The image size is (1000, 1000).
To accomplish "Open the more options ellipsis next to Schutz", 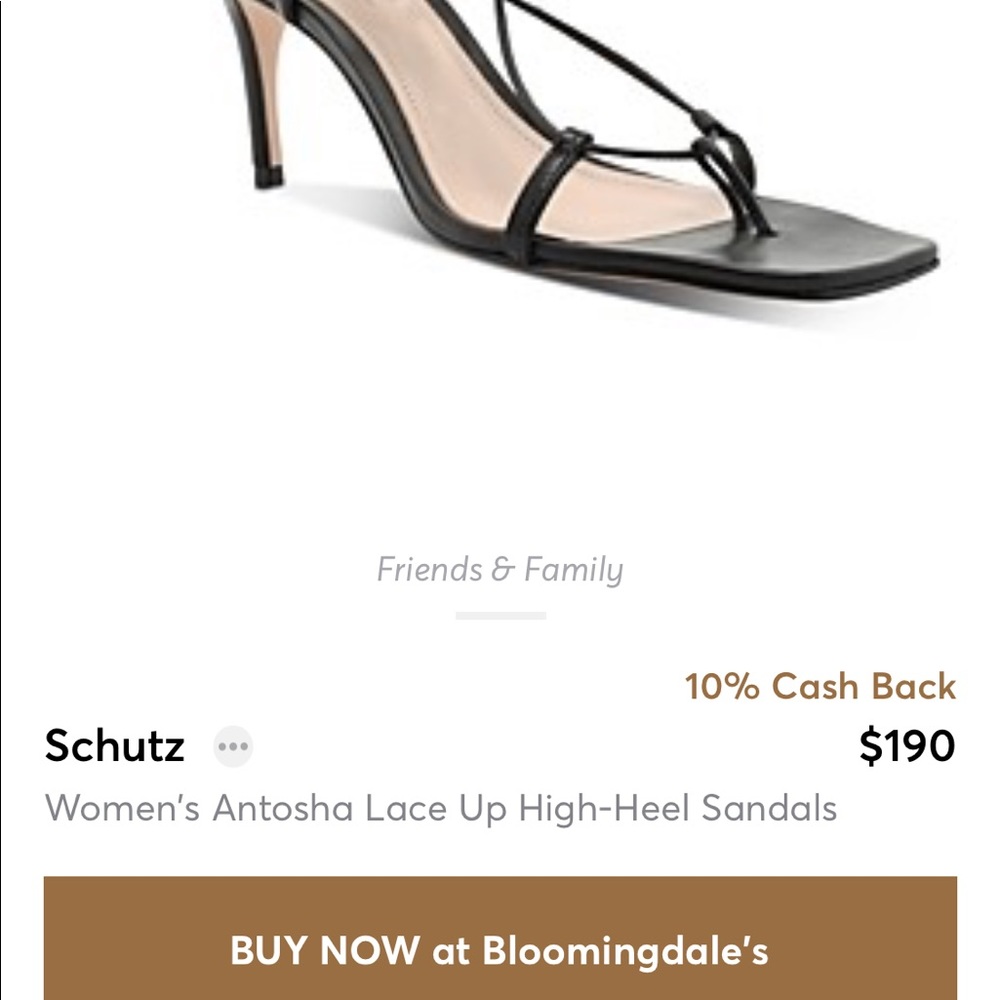I will [x=232, y=745].
